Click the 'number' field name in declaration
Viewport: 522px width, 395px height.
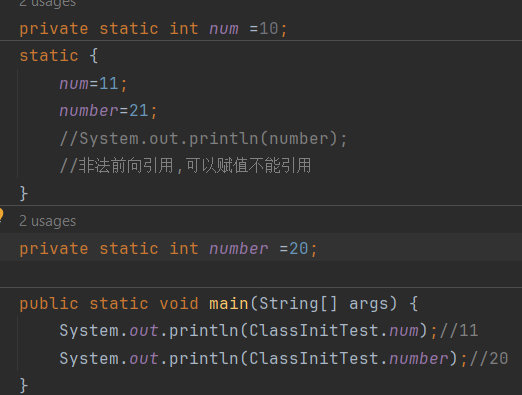click(238, 249)
